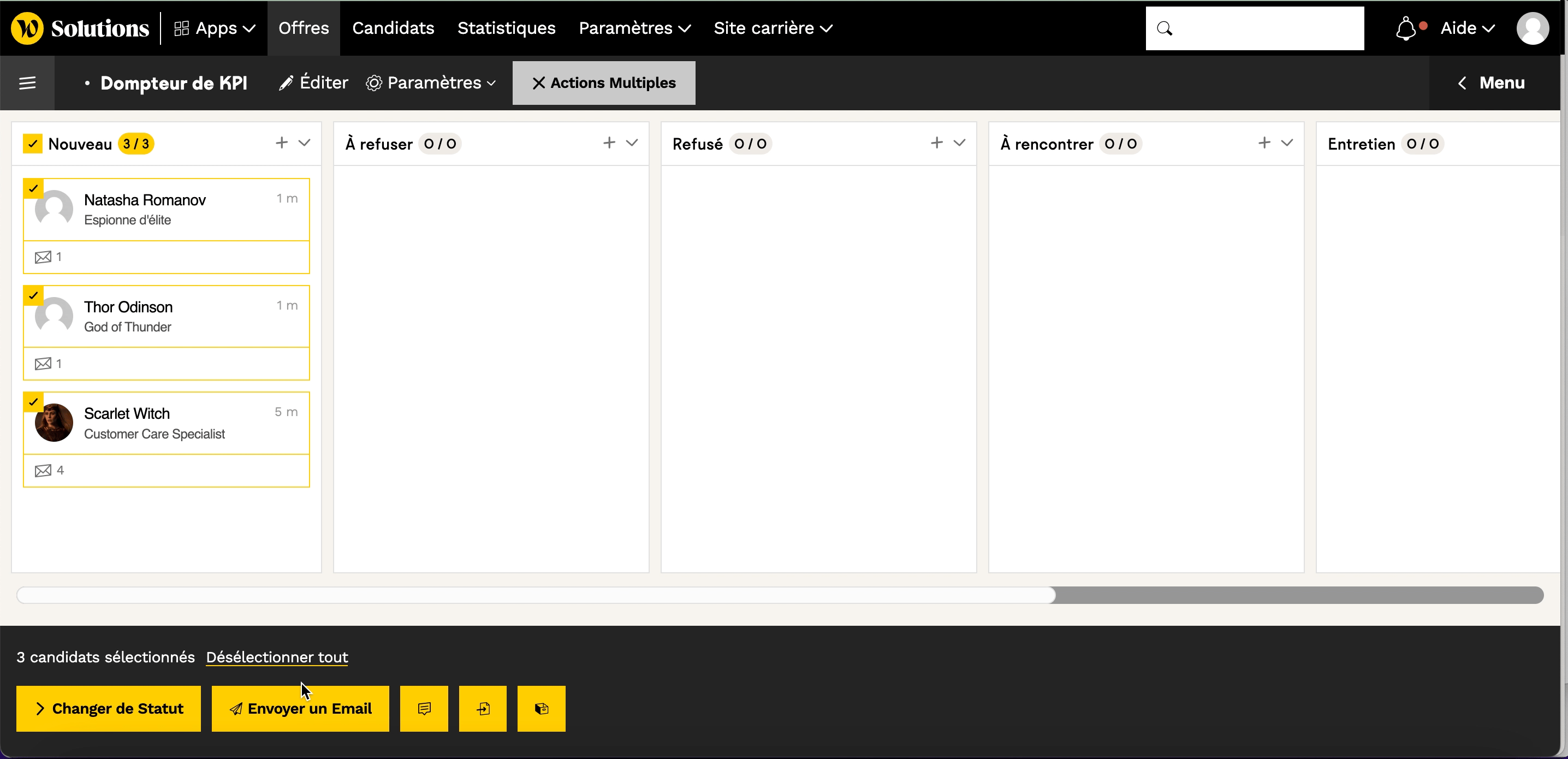Click the plus icon in À rencontrer column
The height and width of the screenshot is (759, 1568).
pyautogui.click(x=1264, y=143)
